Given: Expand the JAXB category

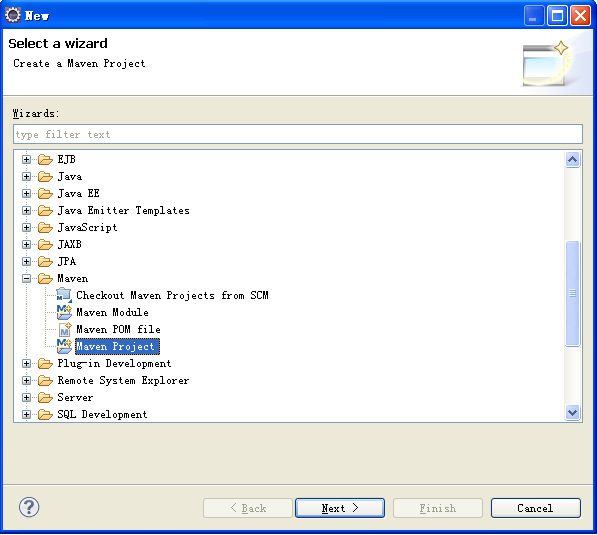Looking at the screenshot, I should pyautogui.click(x=26, y=244).
